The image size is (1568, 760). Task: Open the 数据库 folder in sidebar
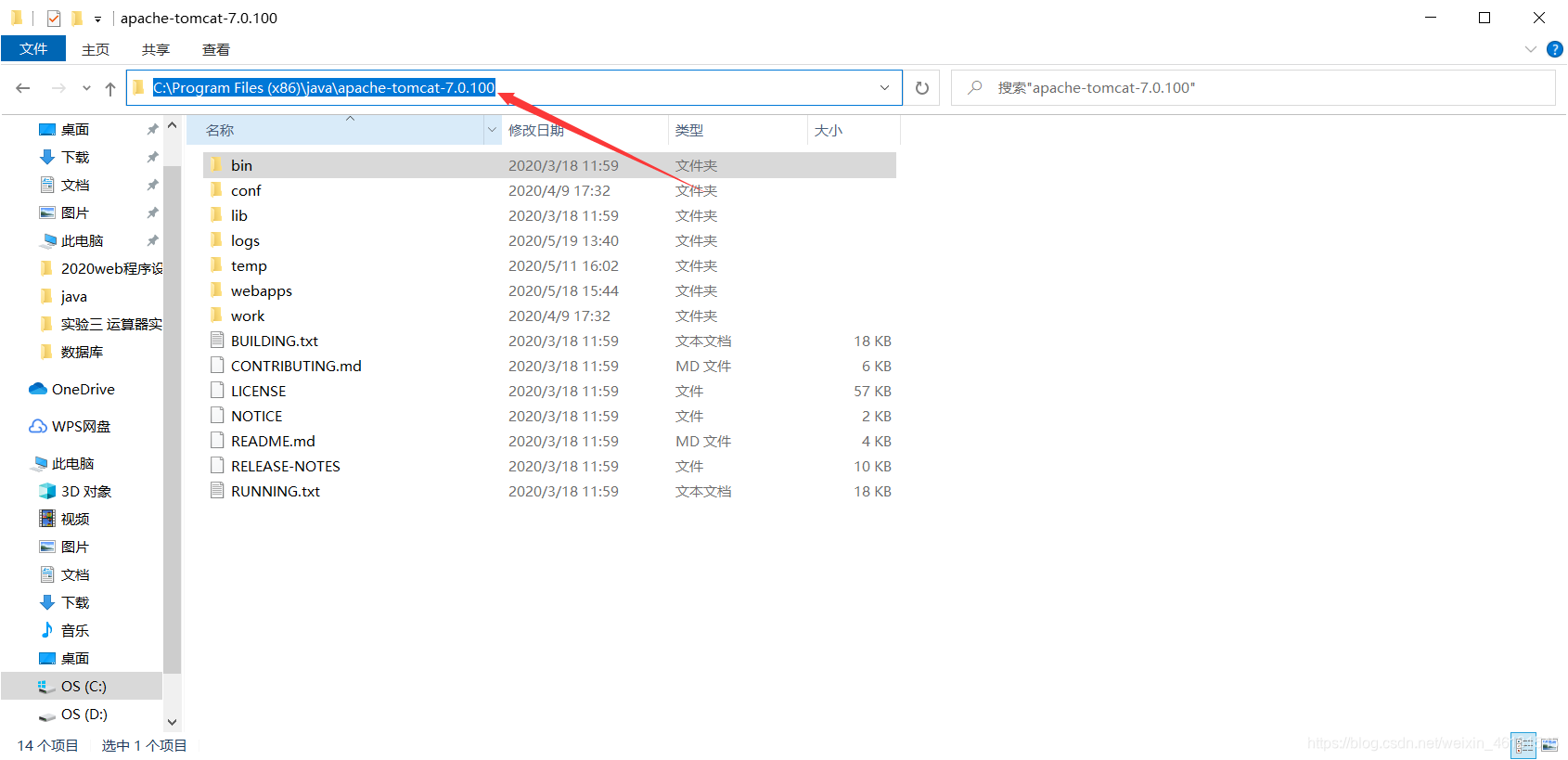pos(83,352)
